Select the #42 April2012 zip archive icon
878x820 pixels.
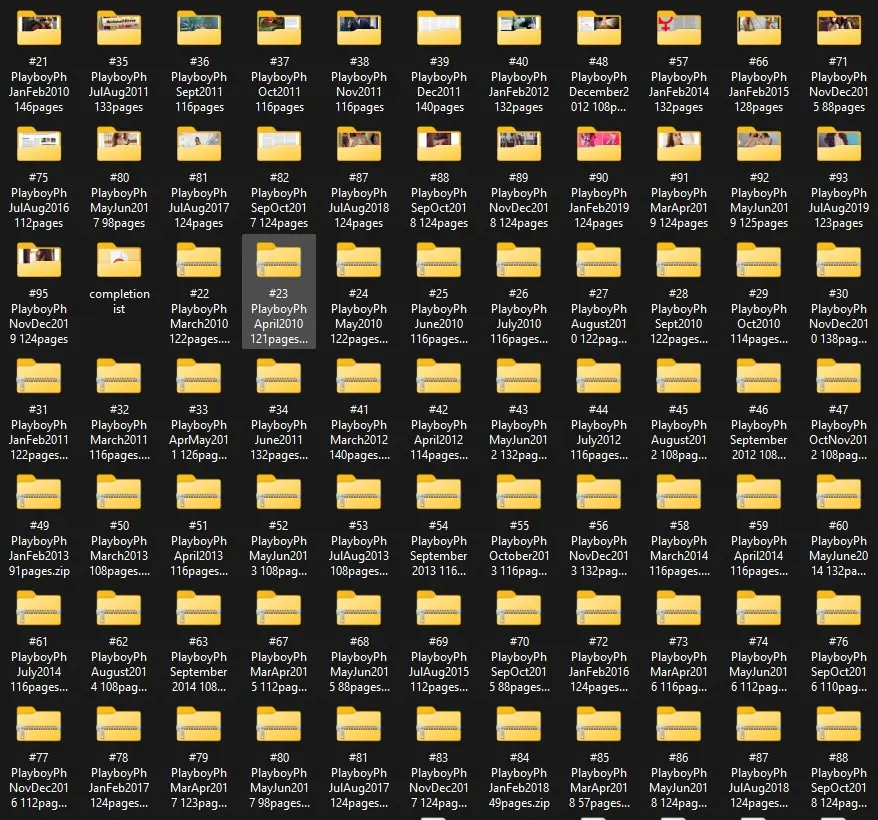[x=439, y=376]
